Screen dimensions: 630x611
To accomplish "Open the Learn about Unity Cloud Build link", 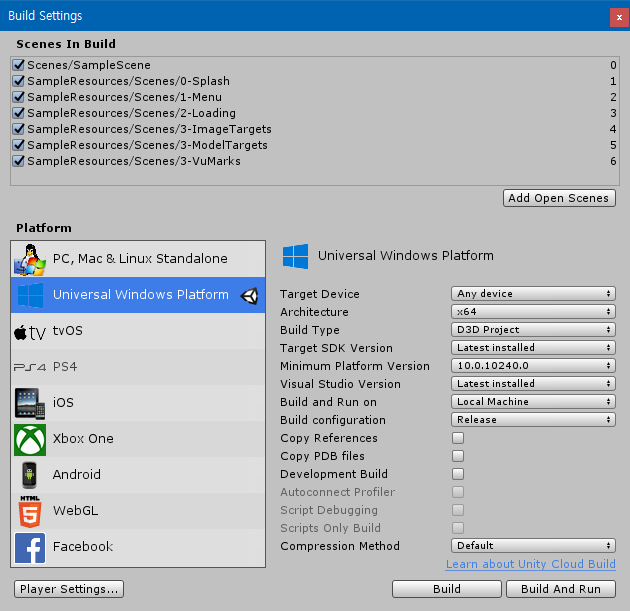I will point(530,564).
